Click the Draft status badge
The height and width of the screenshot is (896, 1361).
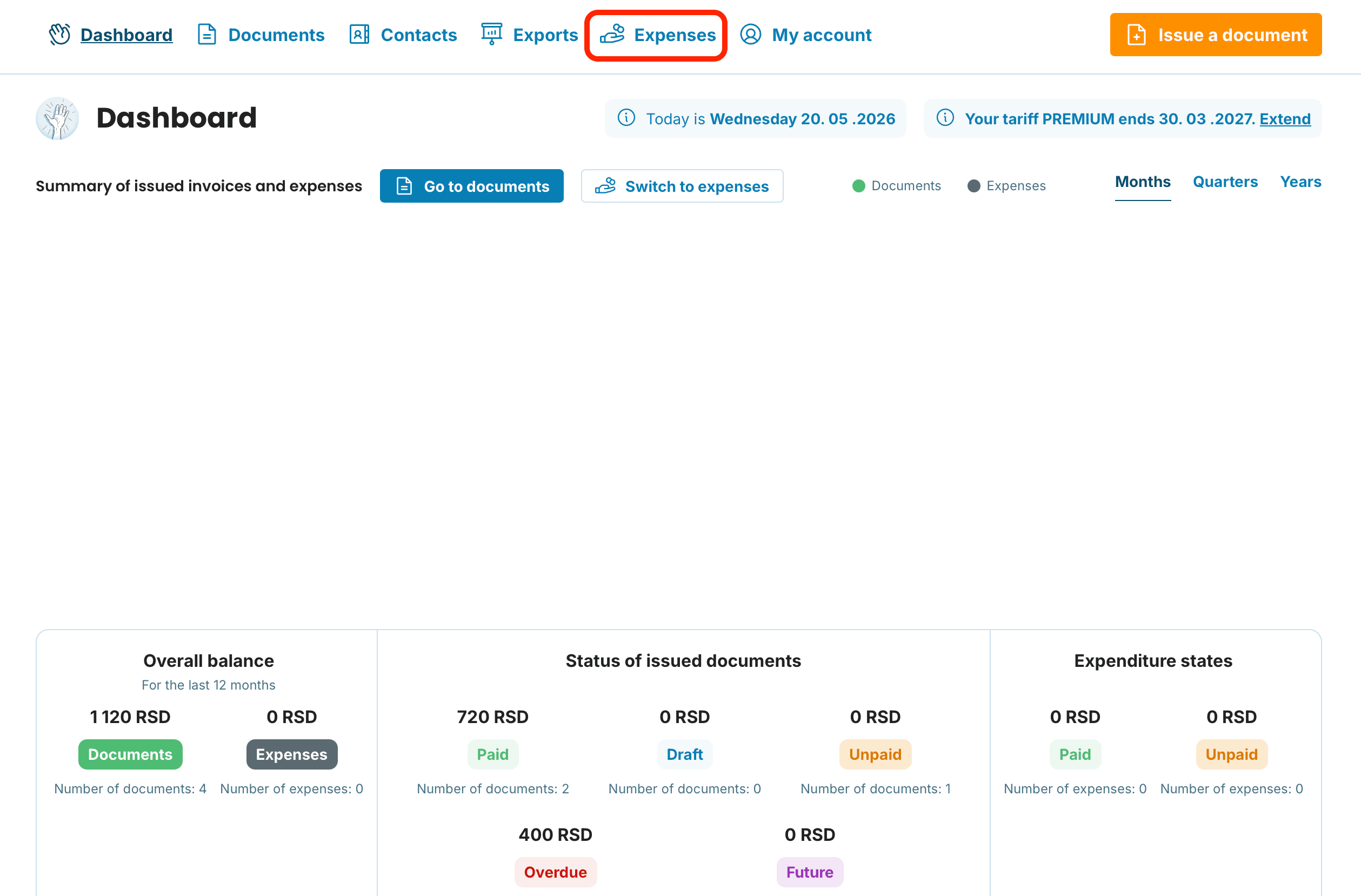click(684, 754)
